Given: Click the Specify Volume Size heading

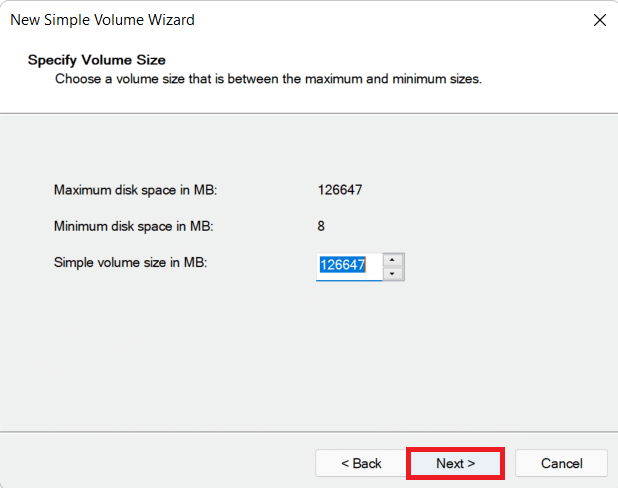Looking at the screenshot, I should point(97,59).
